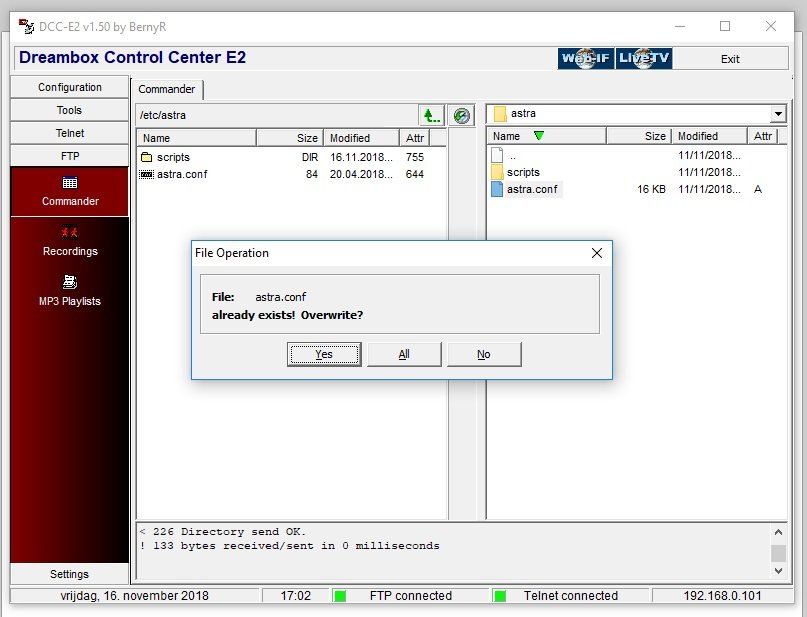Open the MP3 Playlists sidebar icon

pos(70,282)
